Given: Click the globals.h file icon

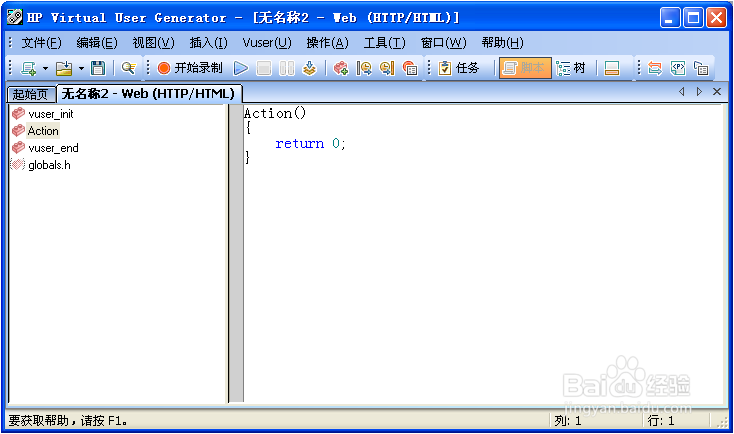Looking at the screenshot, I should (x=18, y=165).
